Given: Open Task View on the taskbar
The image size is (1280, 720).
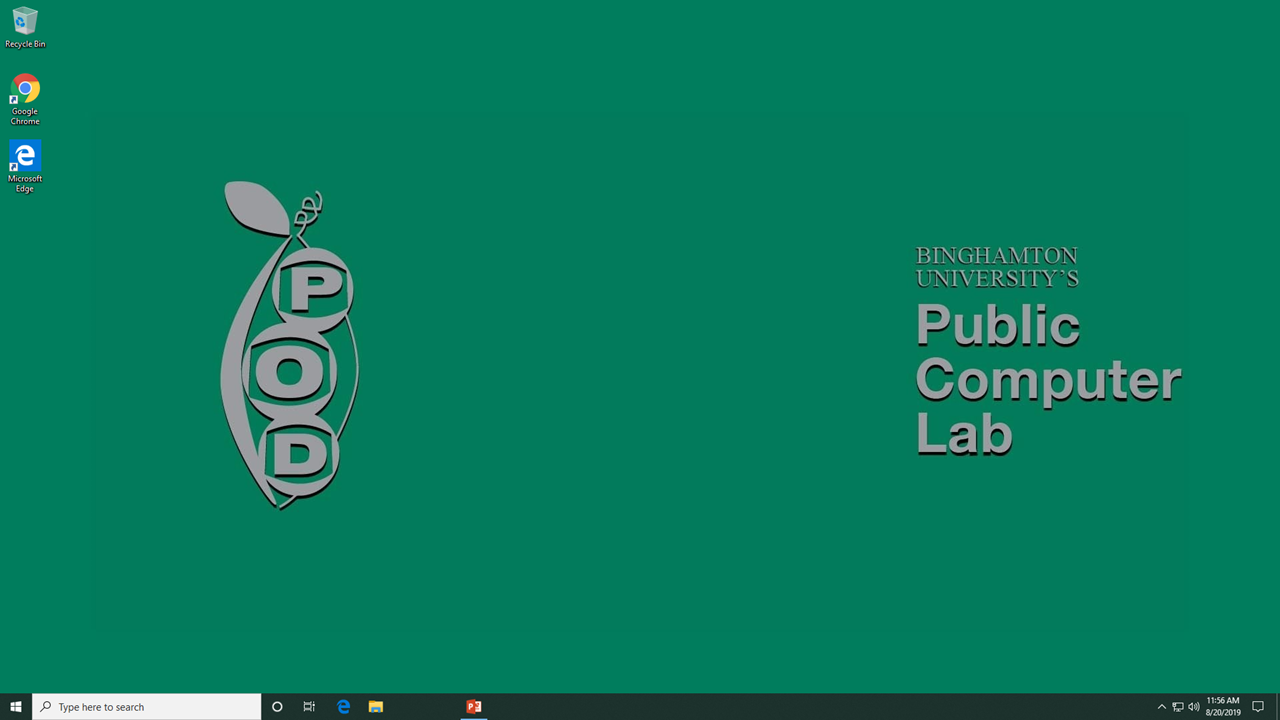Looking at the screenshot, I should (x=309, y=707).
